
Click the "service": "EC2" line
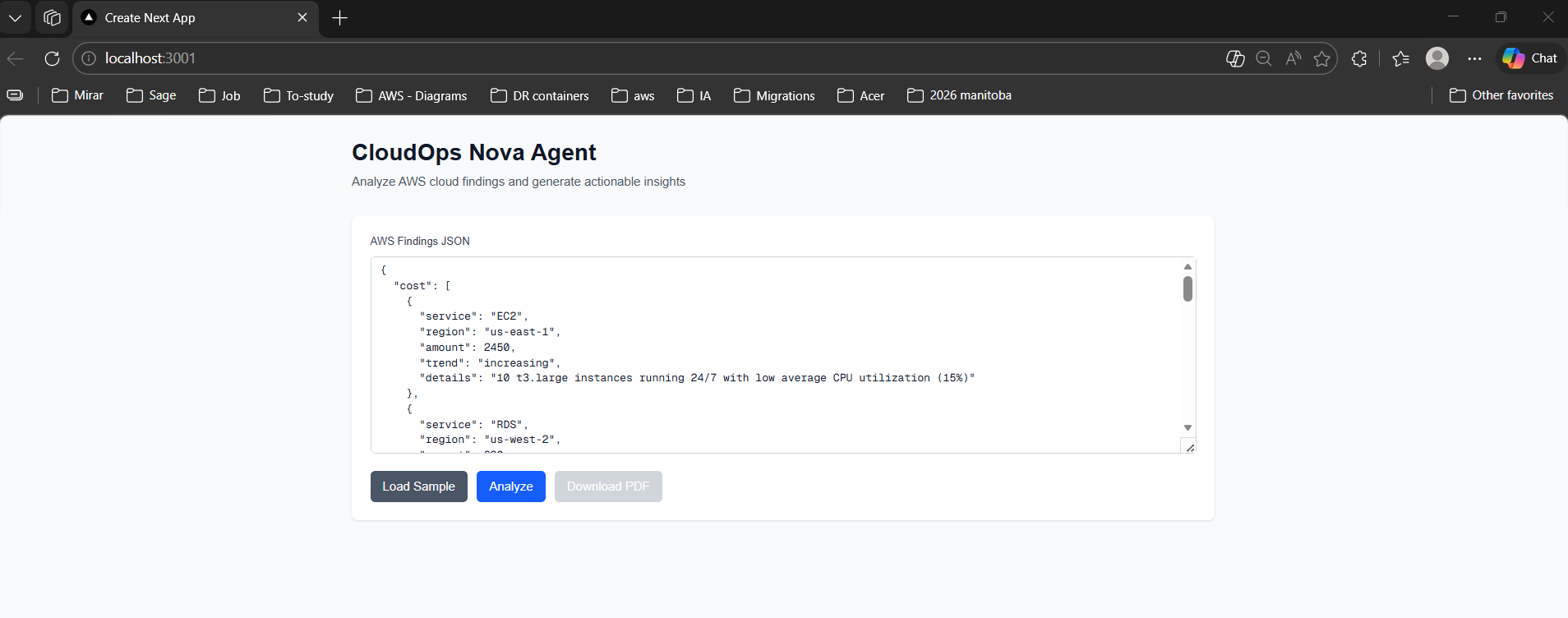(474, 316)
